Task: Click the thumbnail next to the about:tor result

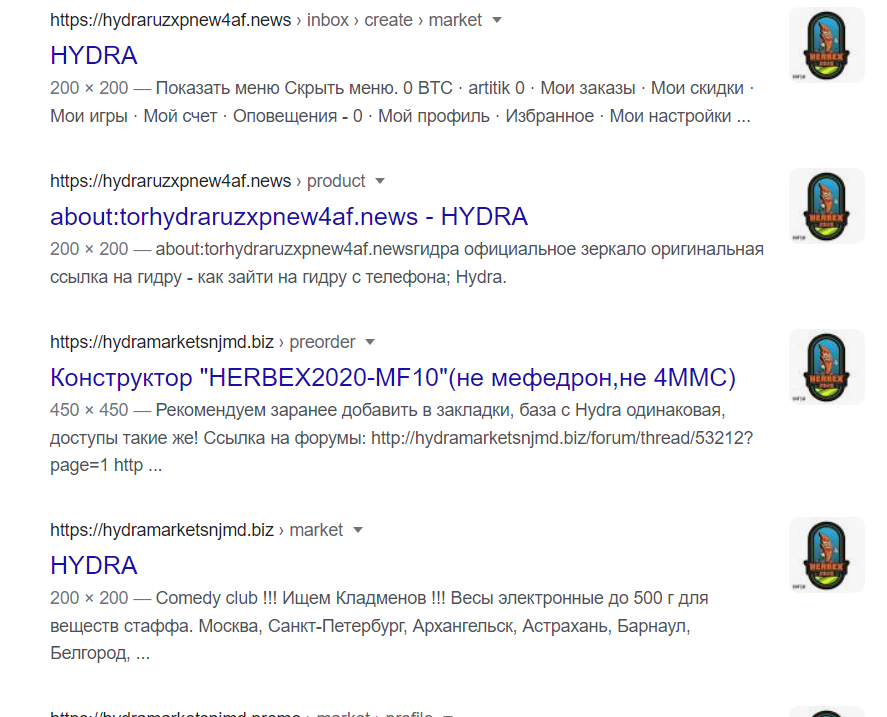Action: coord(826,207)
